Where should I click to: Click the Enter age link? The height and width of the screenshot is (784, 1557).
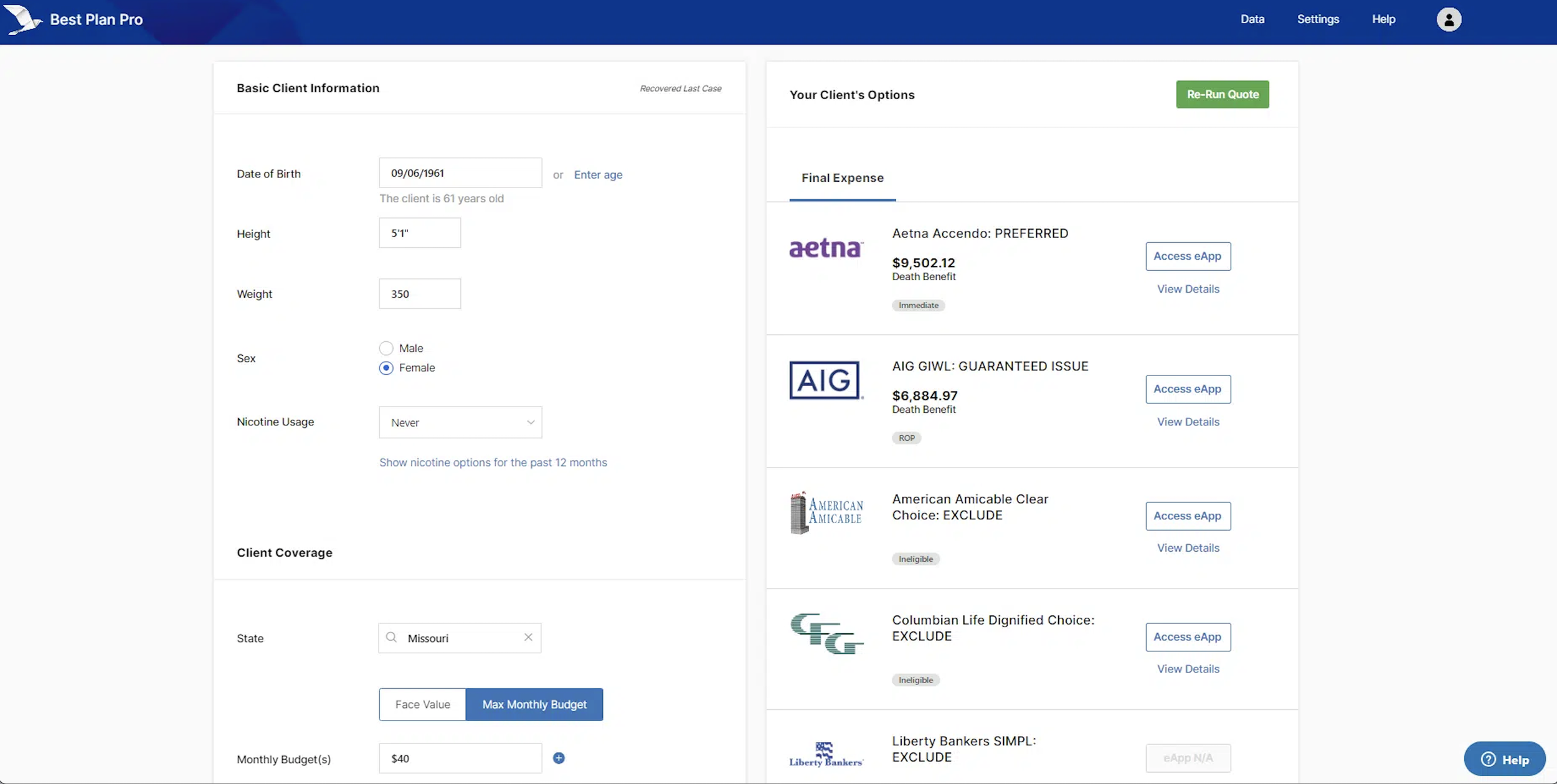tap(598, 174)
